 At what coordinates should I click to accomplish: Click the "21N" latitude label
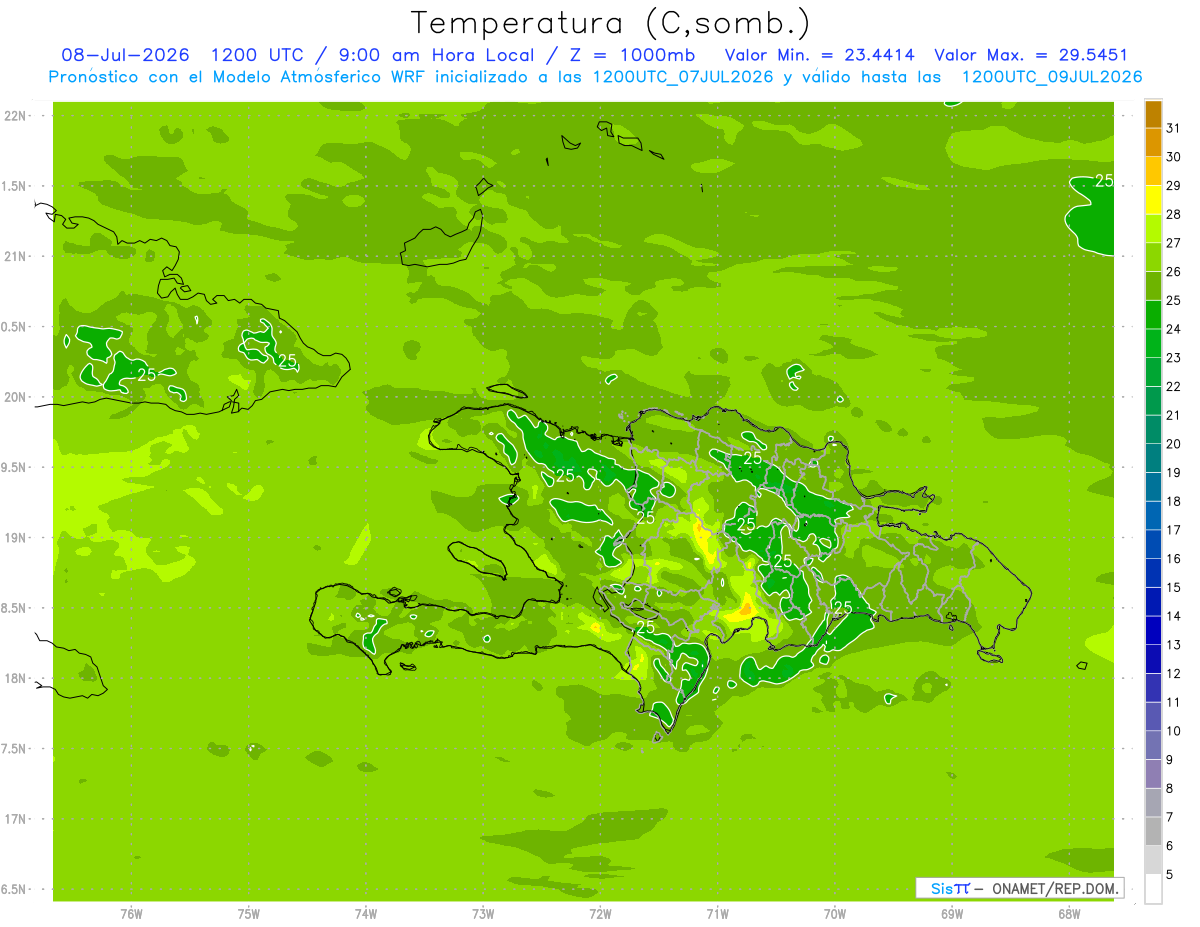(x=16, y=256)
